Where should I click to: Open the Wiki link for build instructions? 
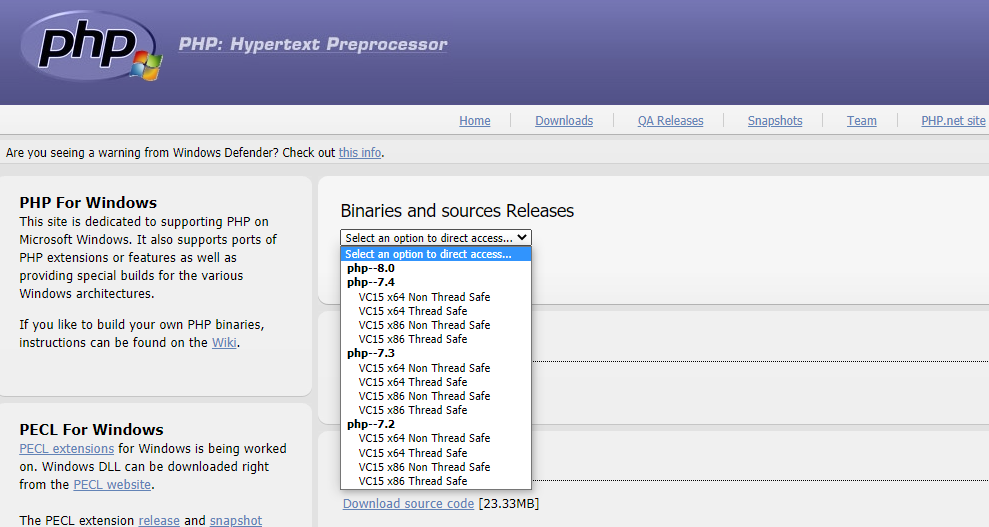[x=224, y=342]
